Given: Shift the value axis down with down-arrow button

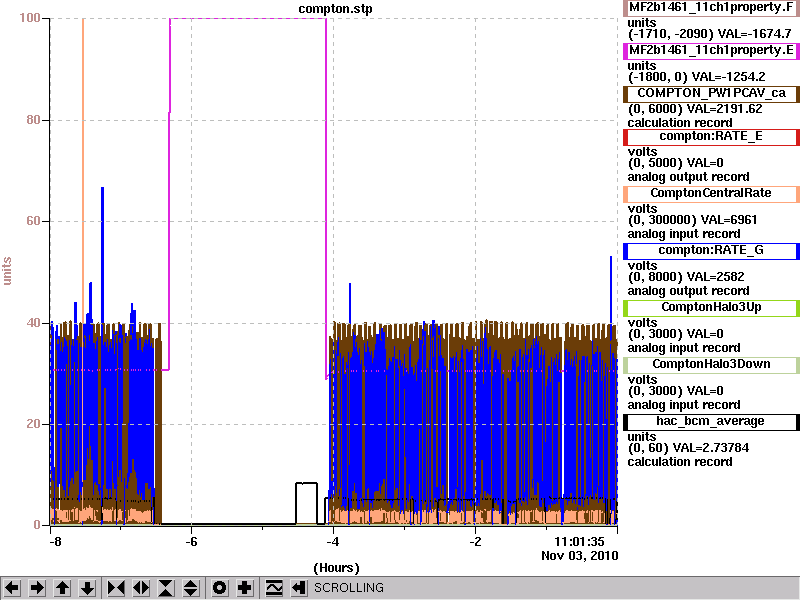Looking at the screenshot, I should [88, 588].
